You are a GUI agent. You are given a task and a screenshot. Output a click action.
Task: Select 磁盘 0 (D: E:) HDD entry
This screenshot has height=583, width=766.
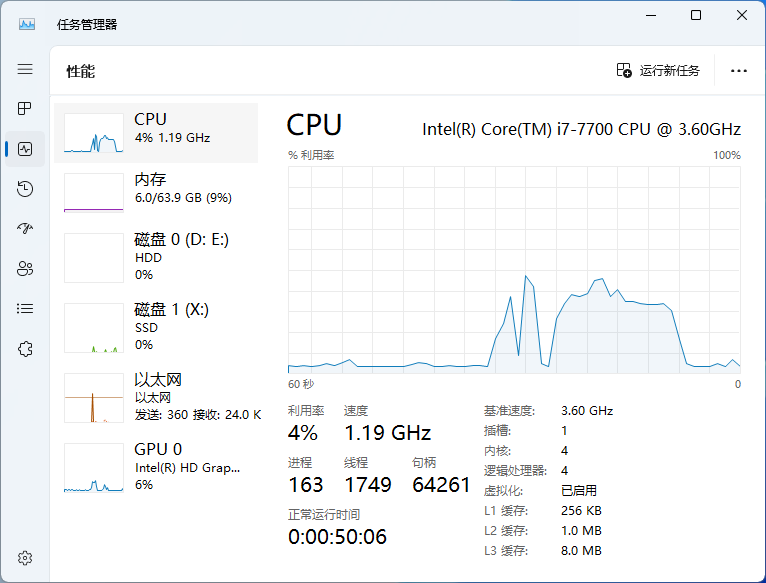point(155,257)
